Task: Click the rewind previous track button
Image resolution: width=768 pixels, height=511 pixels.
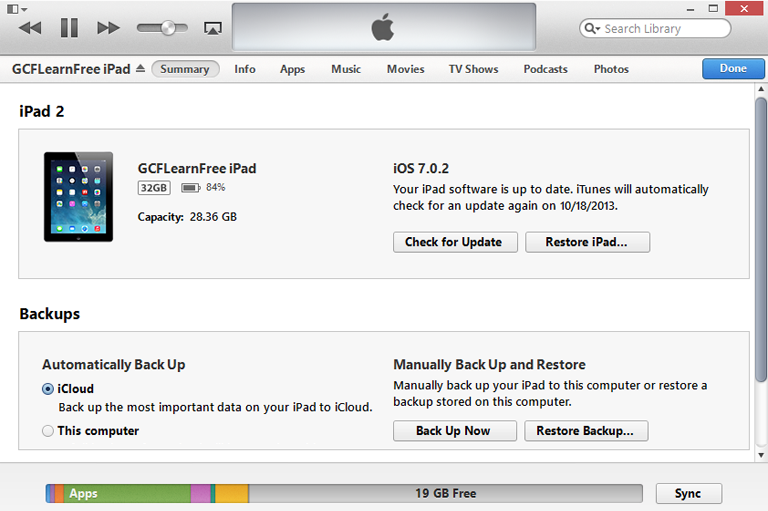Action: pos(30,28)
